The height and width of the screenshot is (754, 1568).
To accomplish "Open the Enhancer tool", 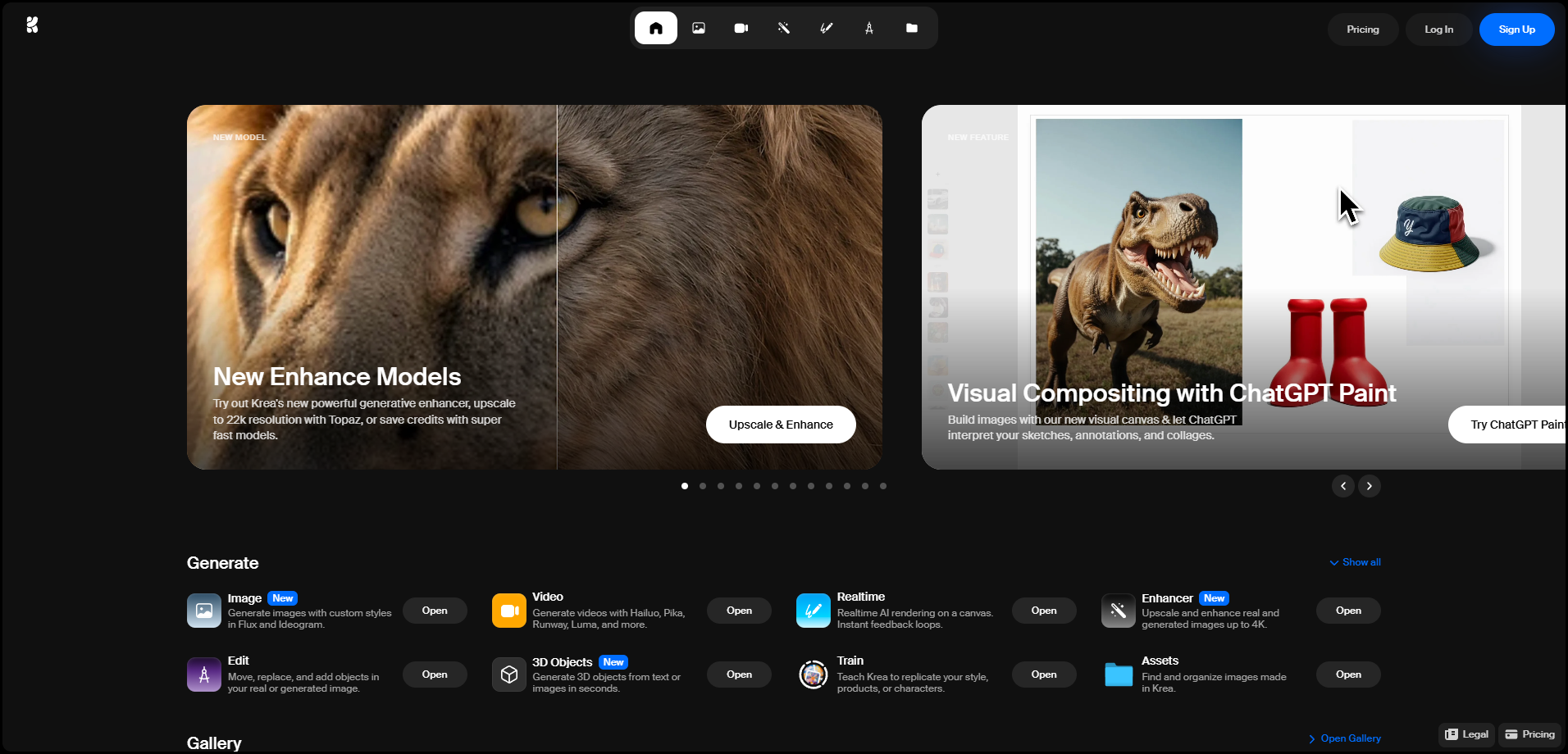I will pyautogui.click(x=1348, y=611).
